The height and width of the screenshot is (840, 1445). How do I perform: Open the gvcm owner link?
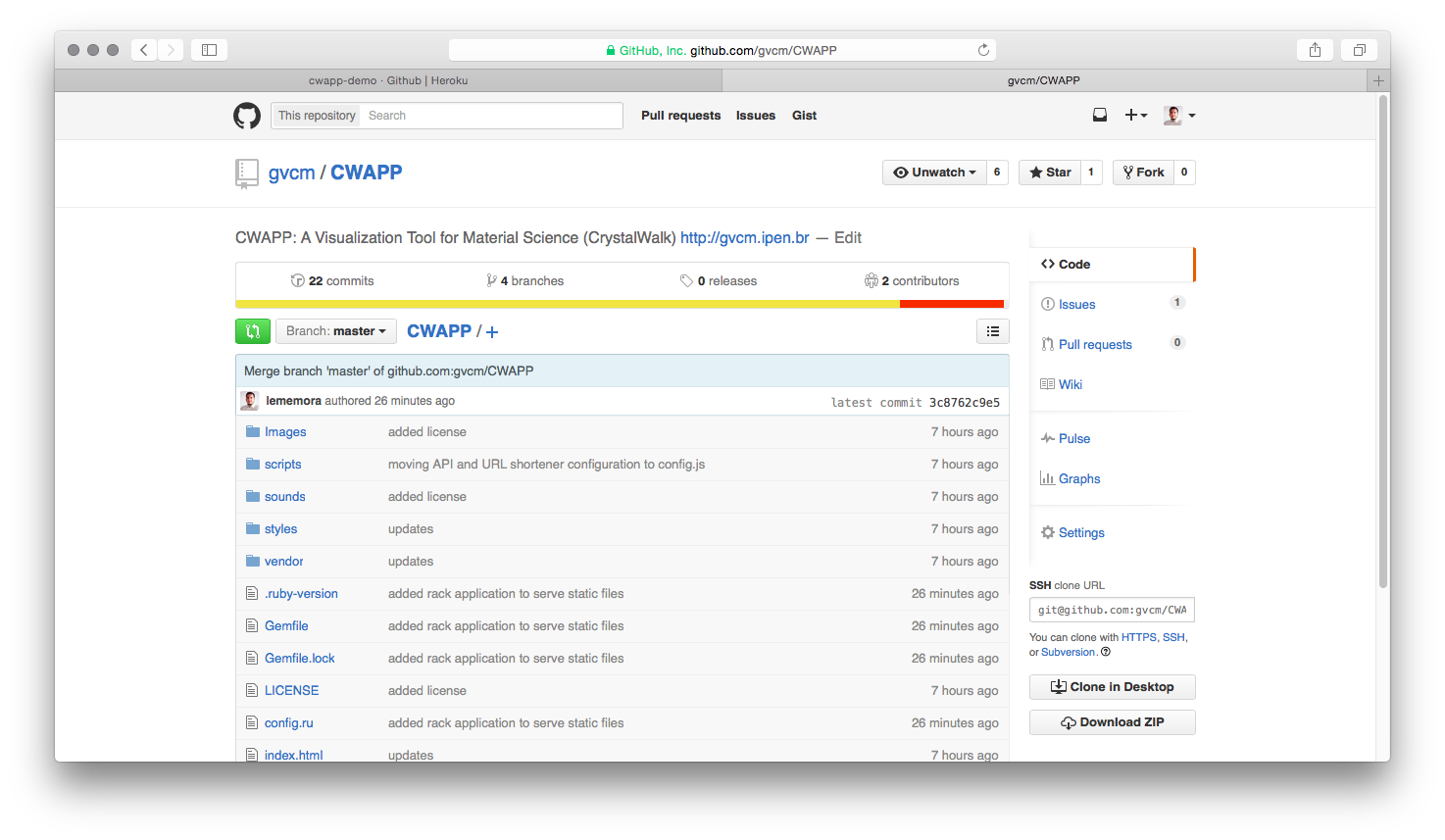(x=291, y=173)
